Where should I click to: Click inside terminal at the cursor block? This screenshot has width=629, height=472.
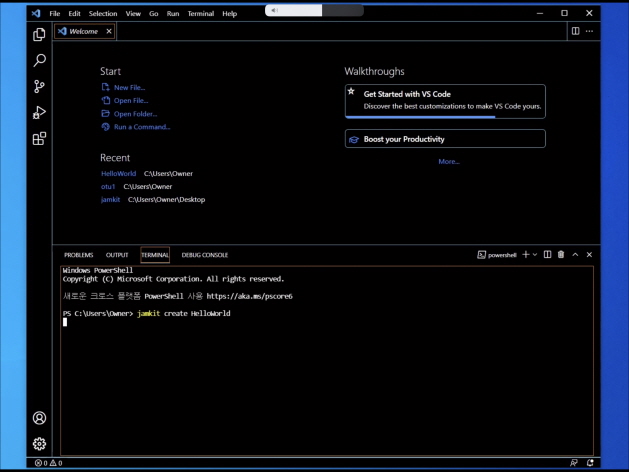click(x=65, y=322)
